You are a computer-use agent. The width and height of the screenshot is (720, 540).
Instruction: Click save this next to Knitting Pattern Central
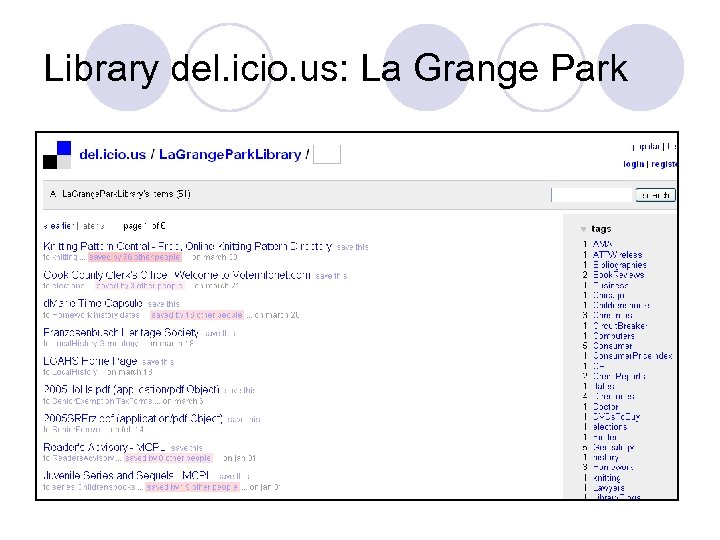point(352,247)
